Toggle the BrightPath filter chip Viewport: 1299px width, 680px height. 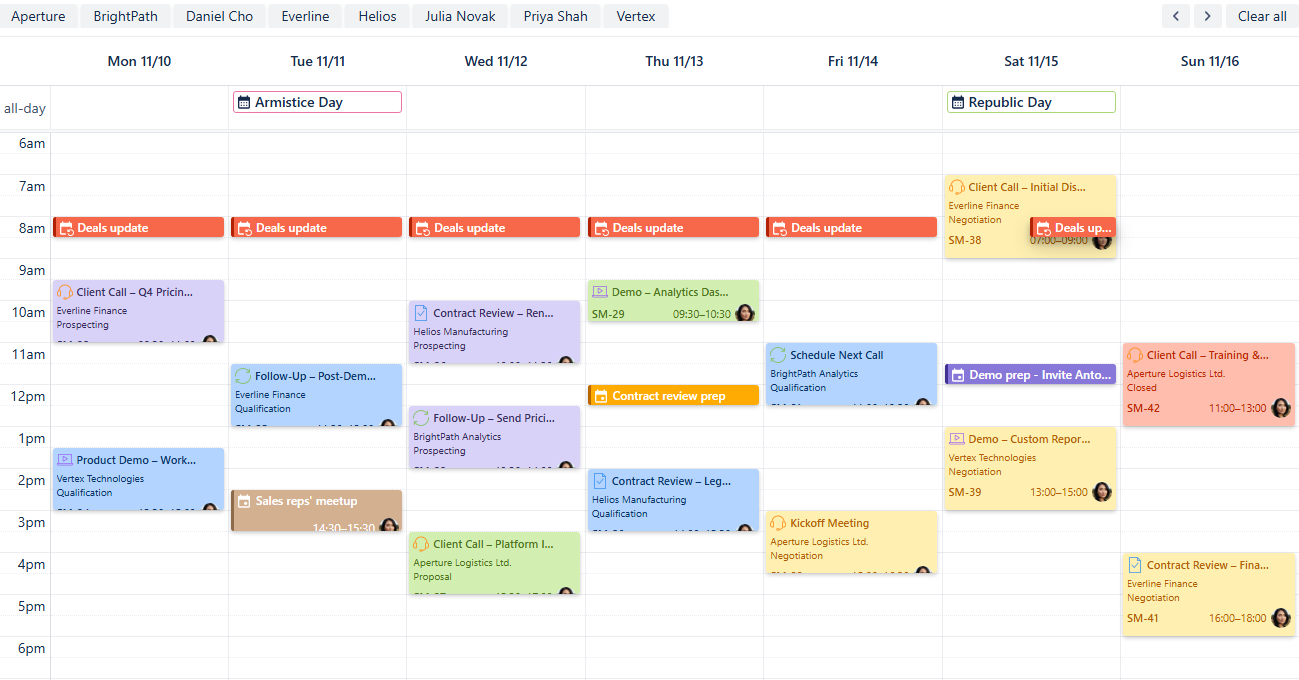point(125,16)
